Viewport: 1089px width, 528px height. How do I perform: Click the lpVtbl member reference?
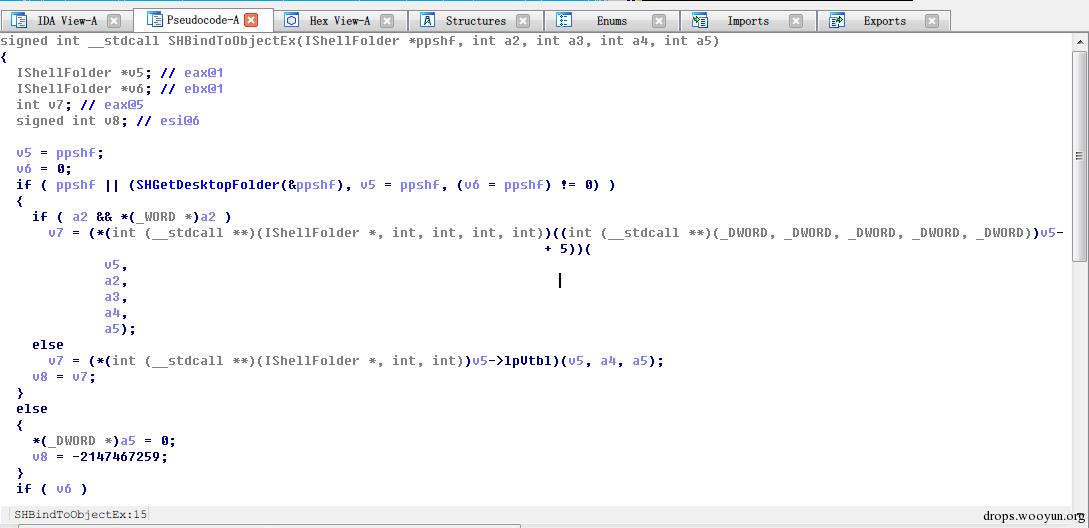click(530, 361)
